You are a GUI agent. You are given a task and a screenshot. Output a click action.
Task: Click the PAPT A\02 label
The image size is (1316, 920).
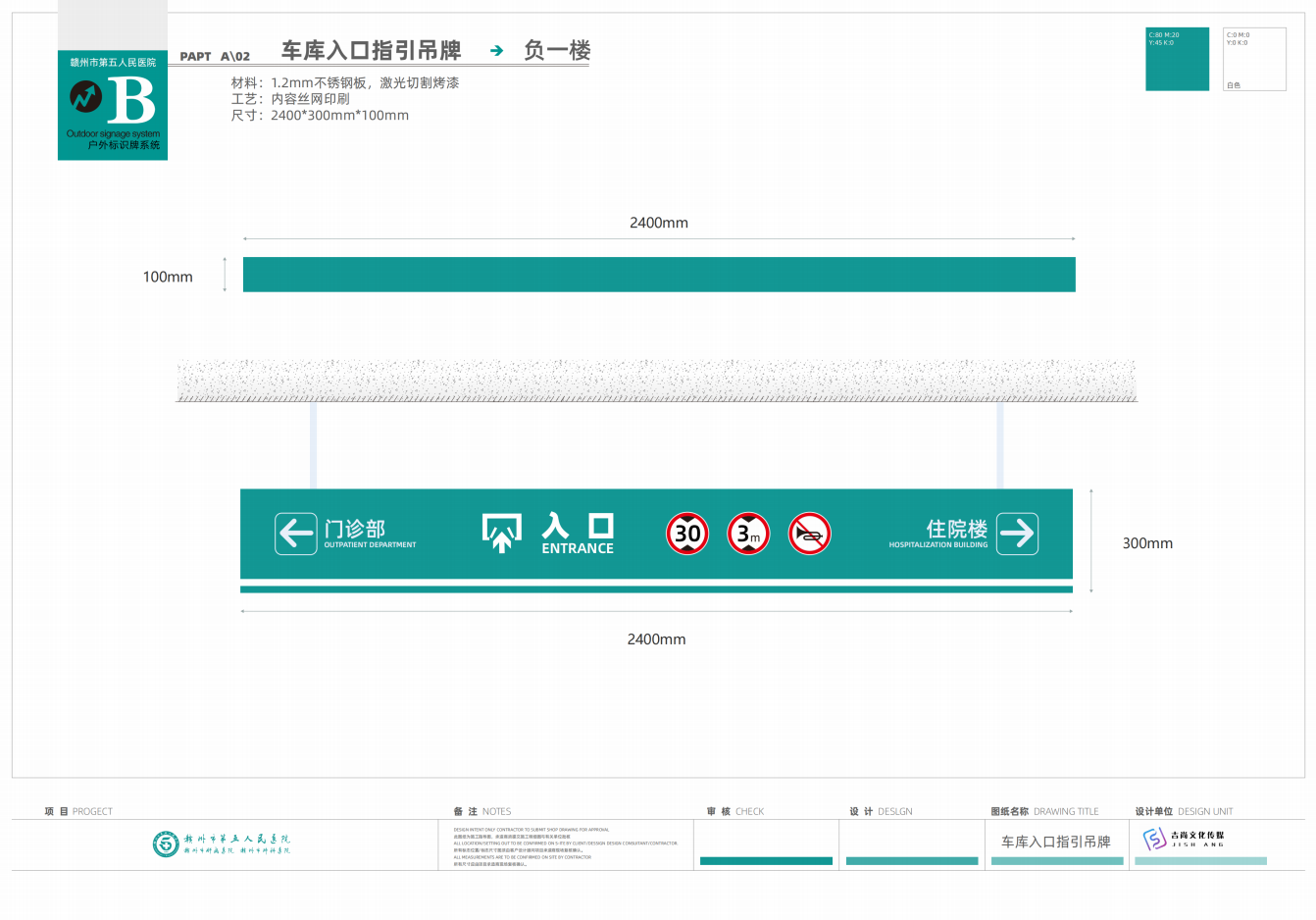click(215, 57)
